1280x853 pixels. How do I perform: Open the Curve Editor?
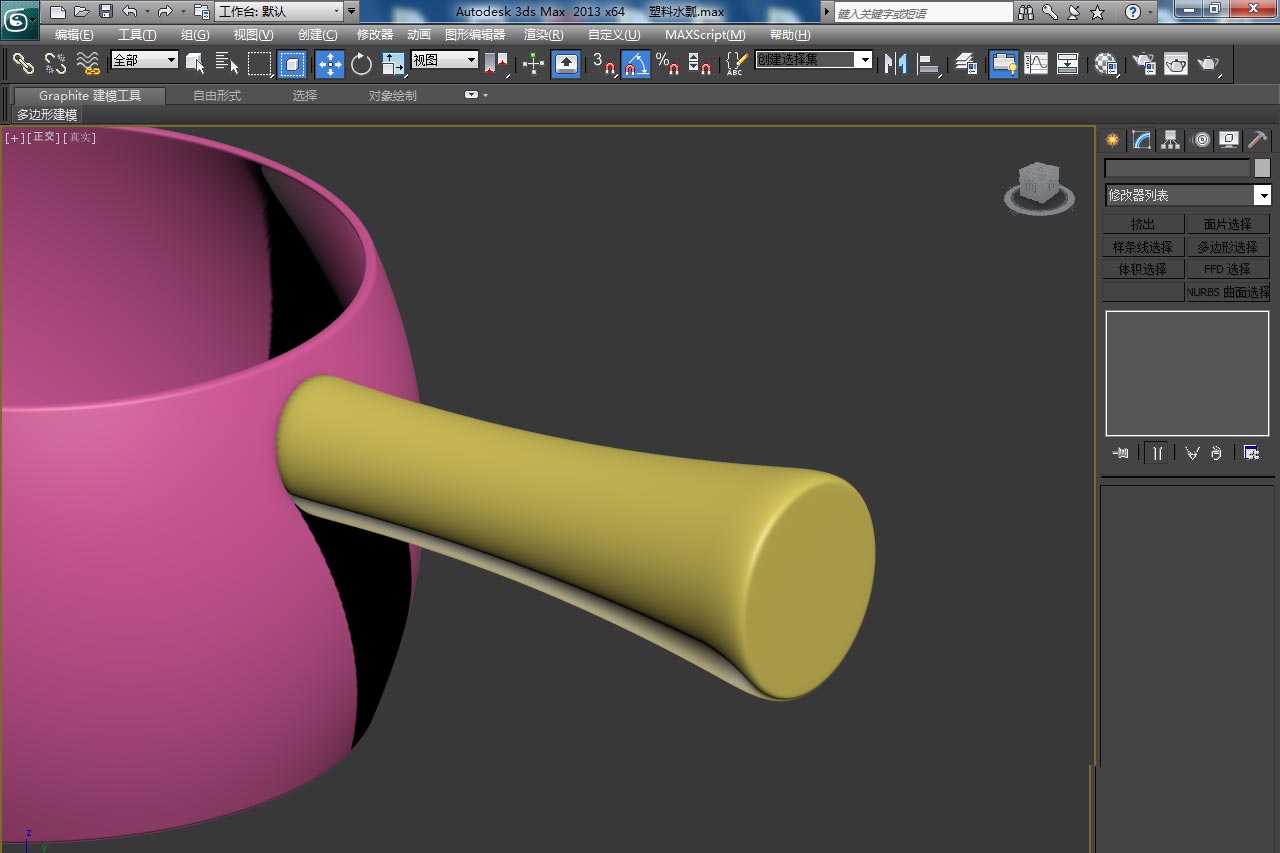tap(1036, 65)
